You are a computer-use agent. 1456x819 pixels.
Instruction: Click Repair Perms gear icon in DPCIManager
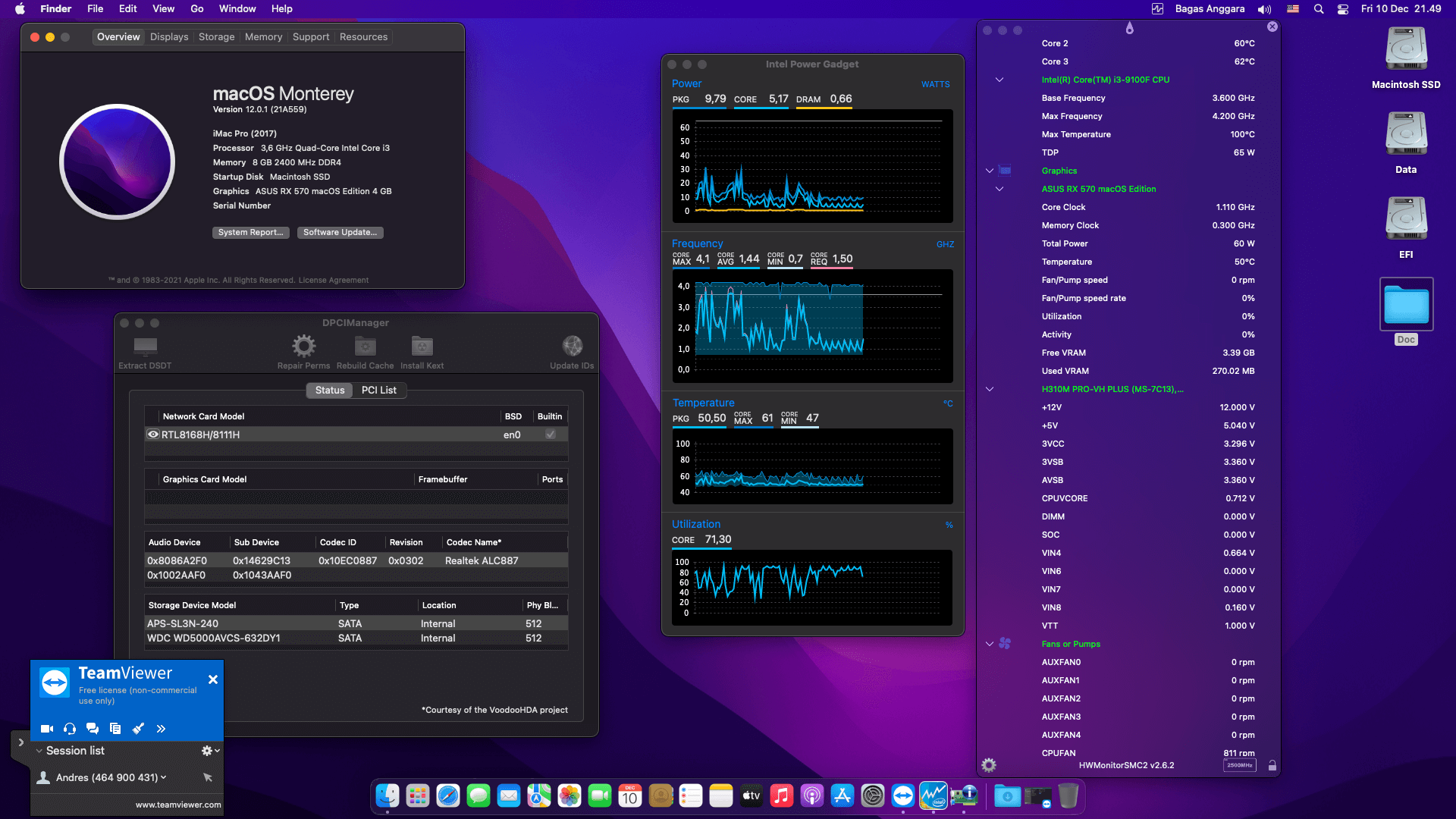point(303,346)
